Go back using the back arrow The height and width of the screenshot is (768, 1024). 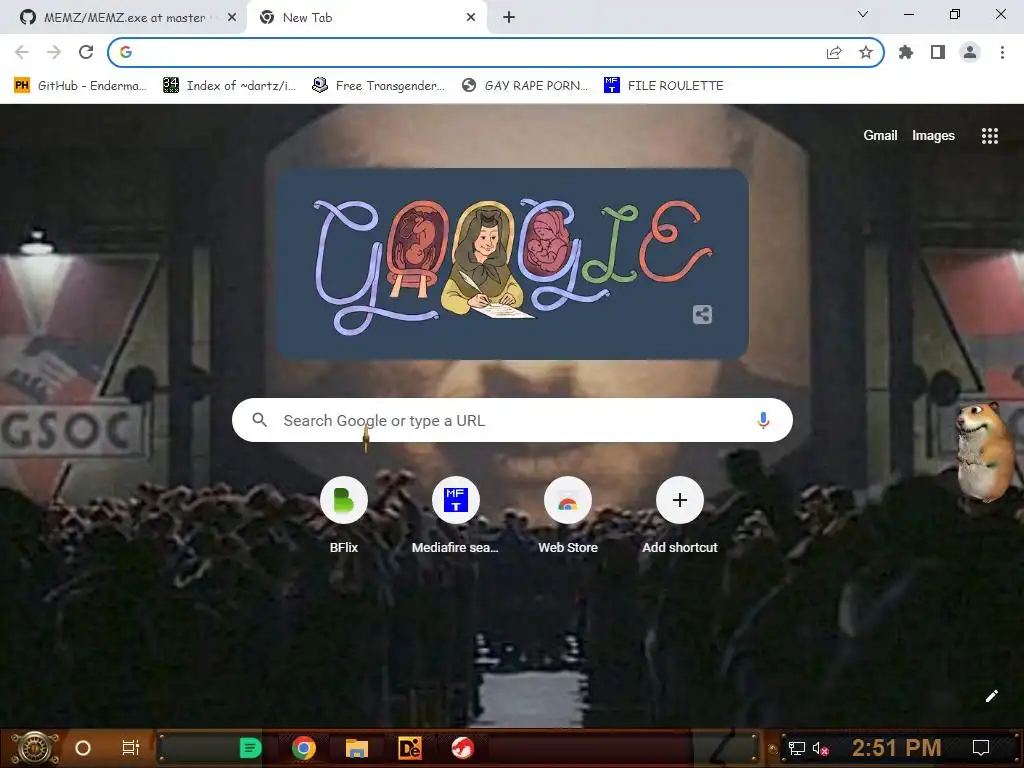pos(22,52)
